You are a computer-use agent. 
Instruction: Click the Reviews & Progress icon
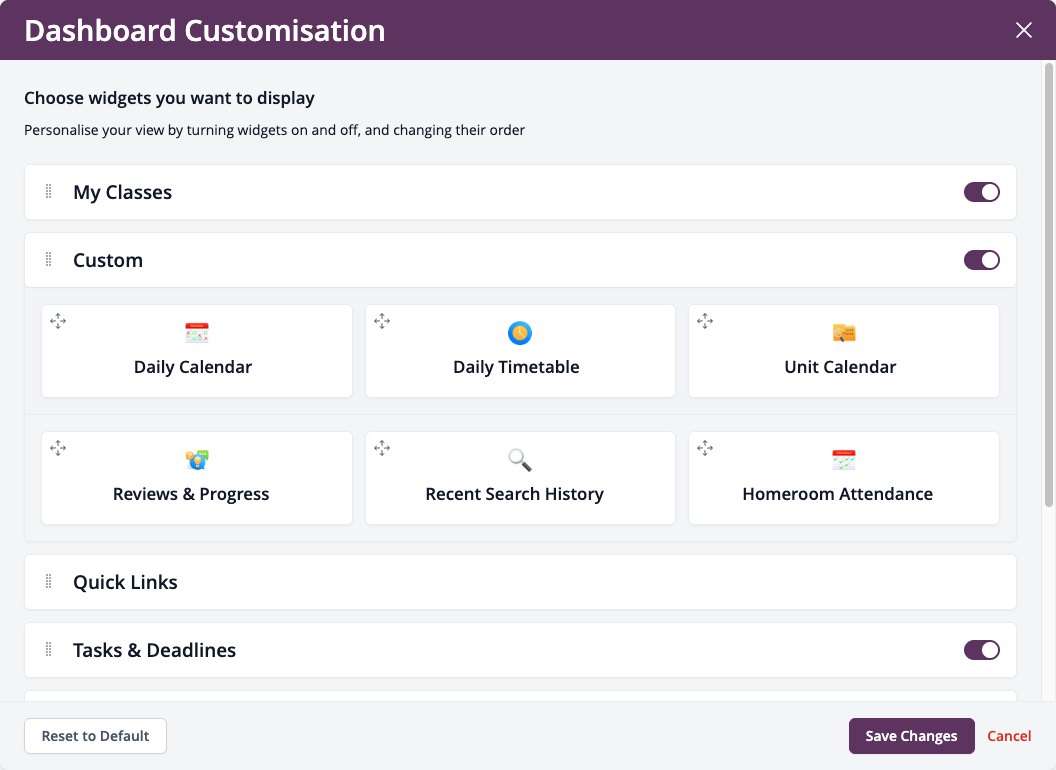click(197, 460)
